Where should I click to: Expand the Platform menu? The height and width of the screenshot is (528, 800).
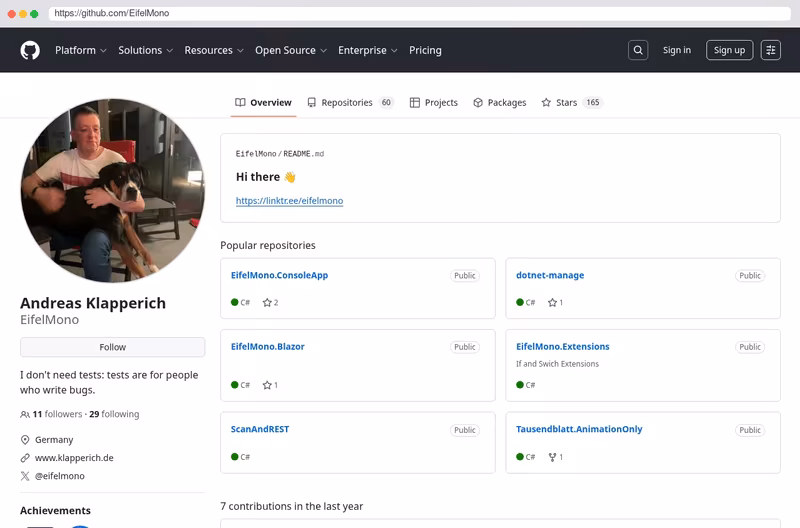click(x=81, y=50)
